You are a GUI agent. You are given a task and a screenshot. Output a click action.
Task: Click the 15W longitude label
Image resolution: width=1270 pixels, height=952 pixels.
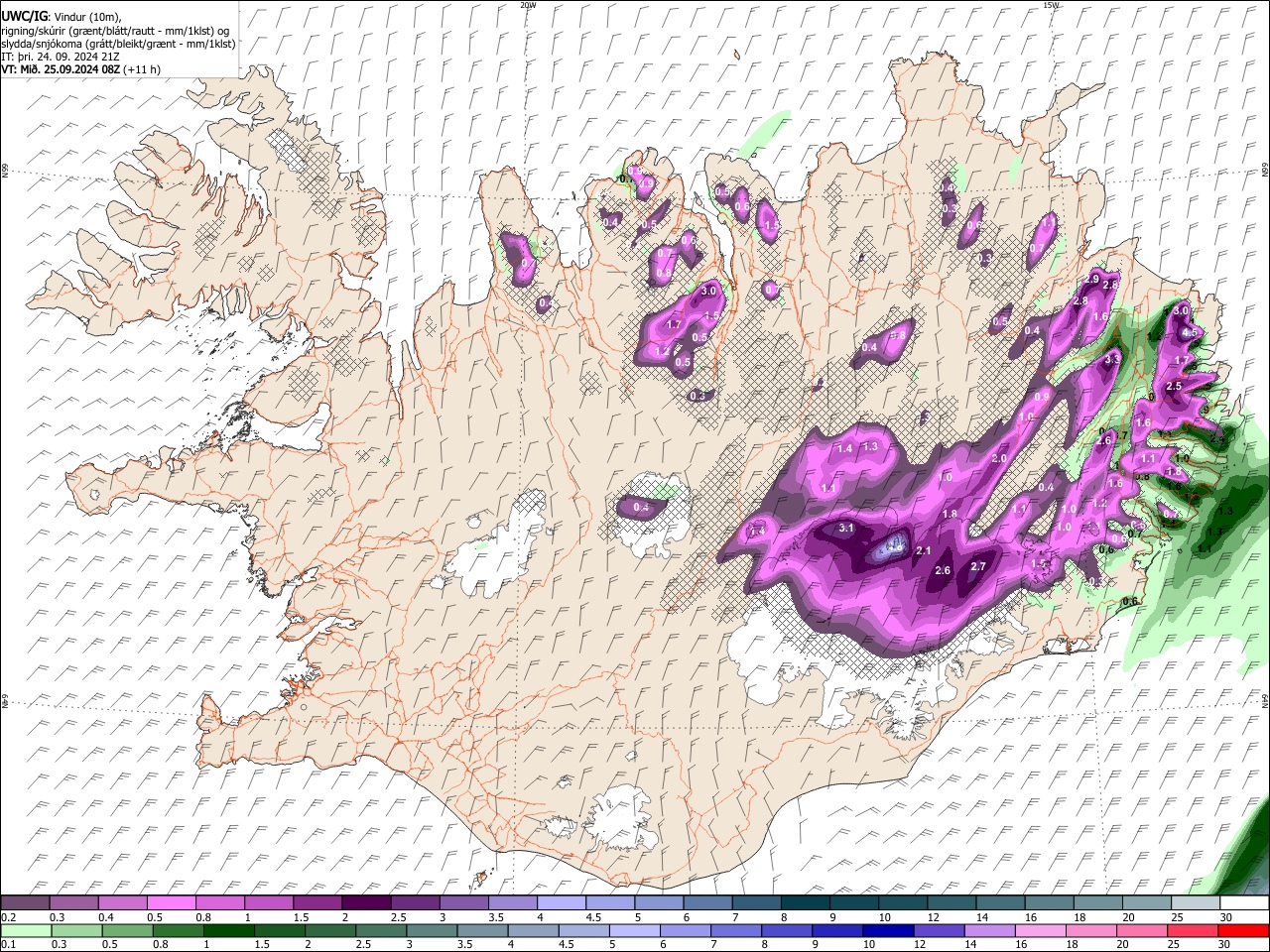click(1051, 5)
